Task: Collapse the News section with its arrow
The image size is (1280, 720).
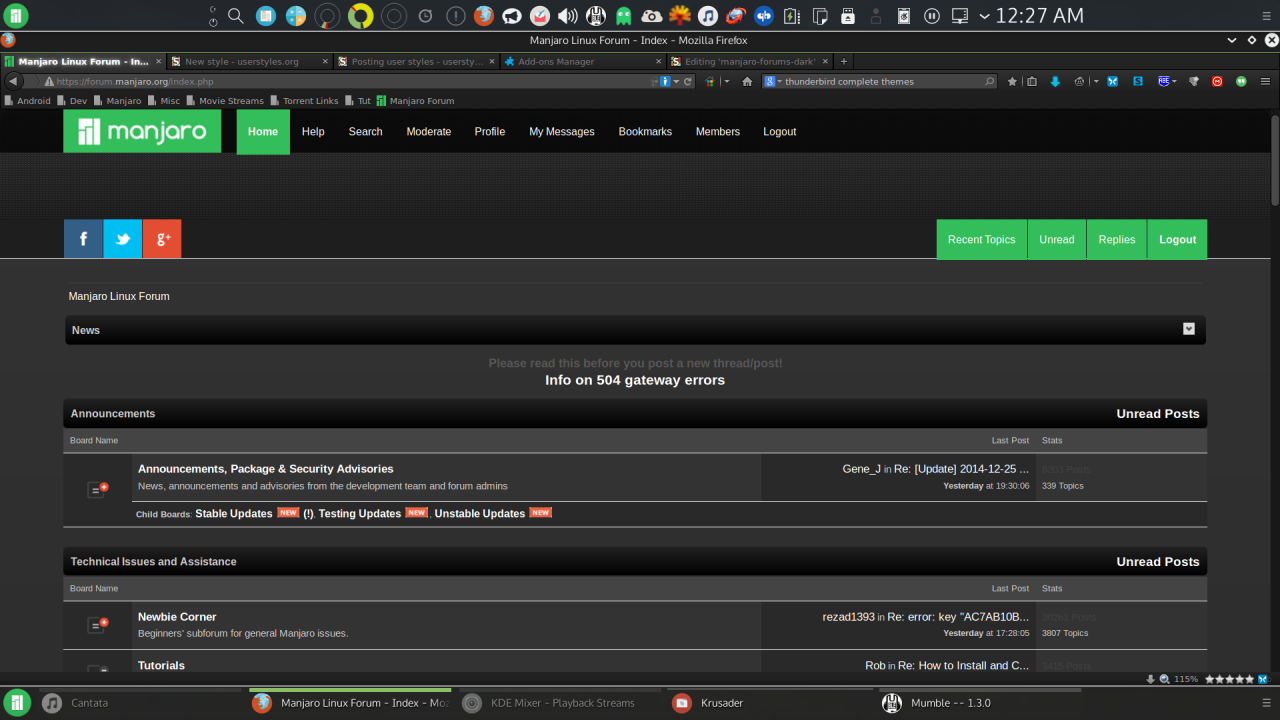Action: point(1188,328)
